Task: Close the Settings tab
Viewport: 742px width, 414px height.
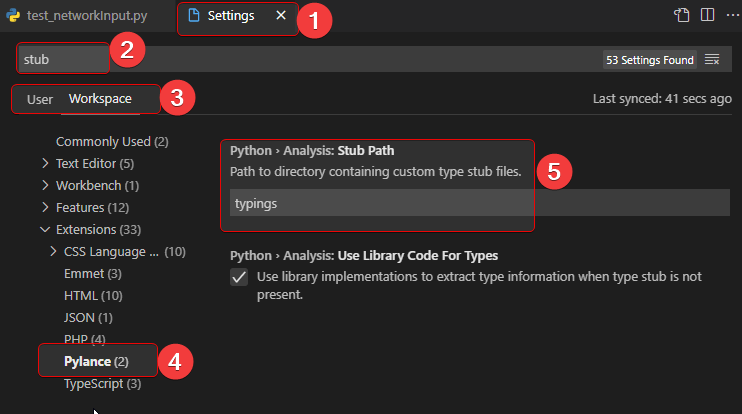Action: 281,16
